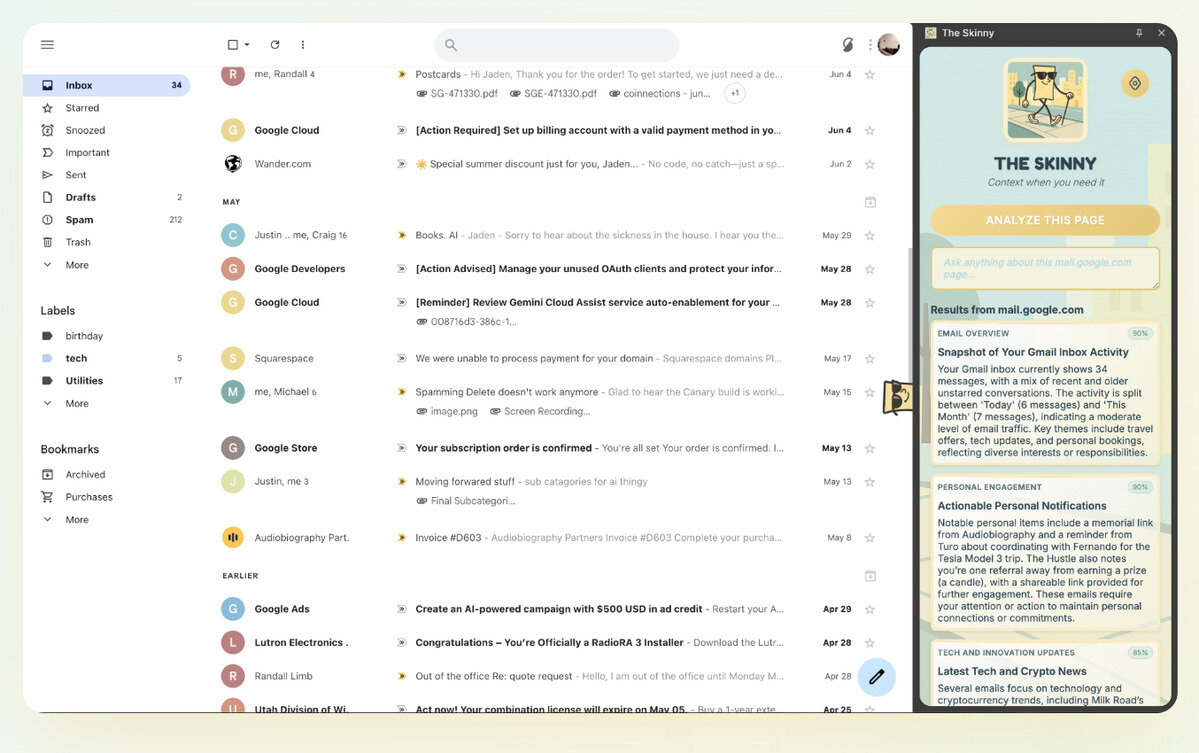This screenshot has width=1199, height=753.
Task: Open Latest Tech and Crypto News card
Action: click(x=1045, y=675)
